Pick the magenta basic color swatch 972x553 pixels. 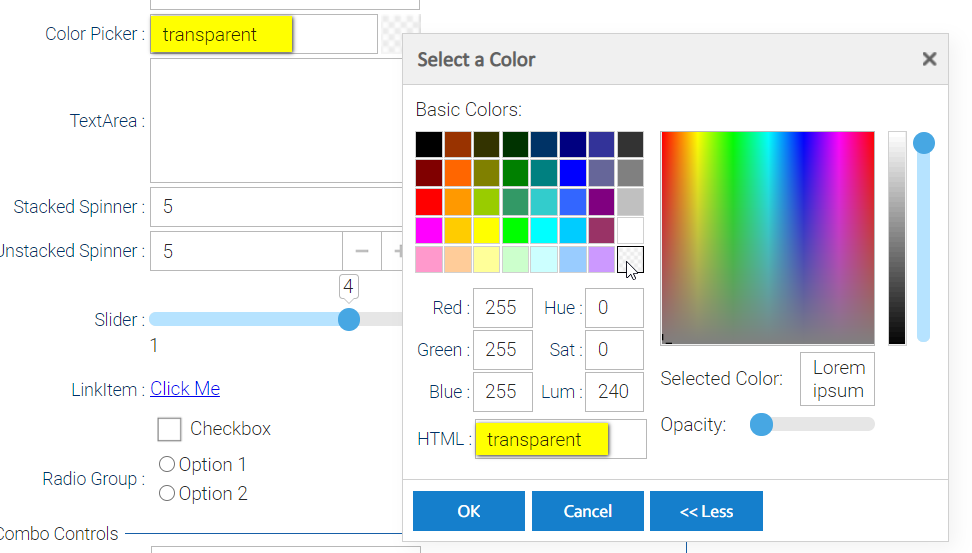click(x=429, y=231)
